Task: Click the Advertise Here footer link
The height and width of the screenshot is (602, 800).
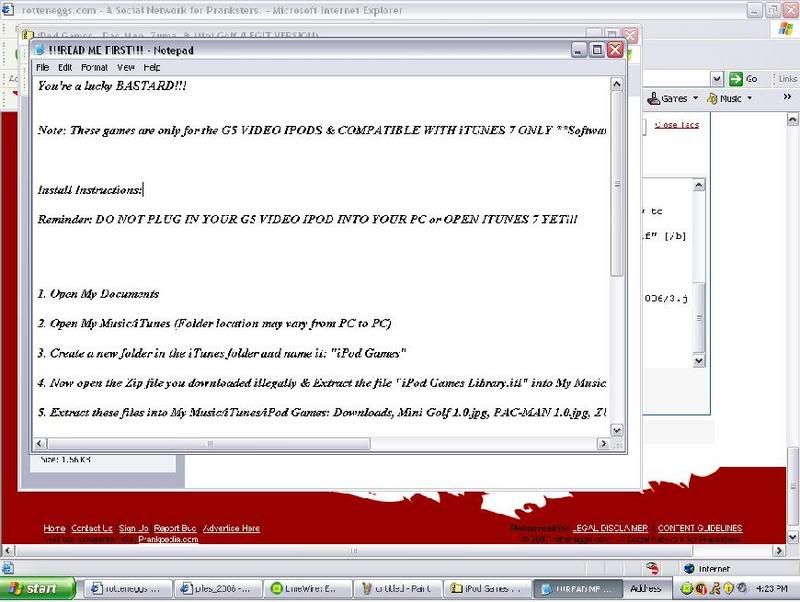Action: point(231,528)
